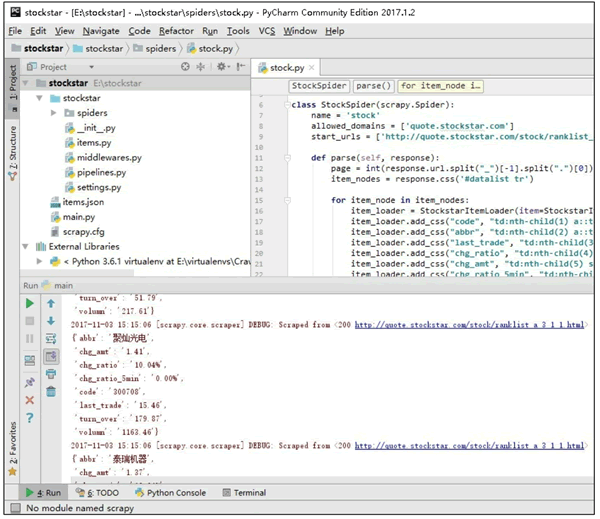Click the Pause output icon in Run panel
This screenshot has height=519, width=600.
tap(29, 338)
